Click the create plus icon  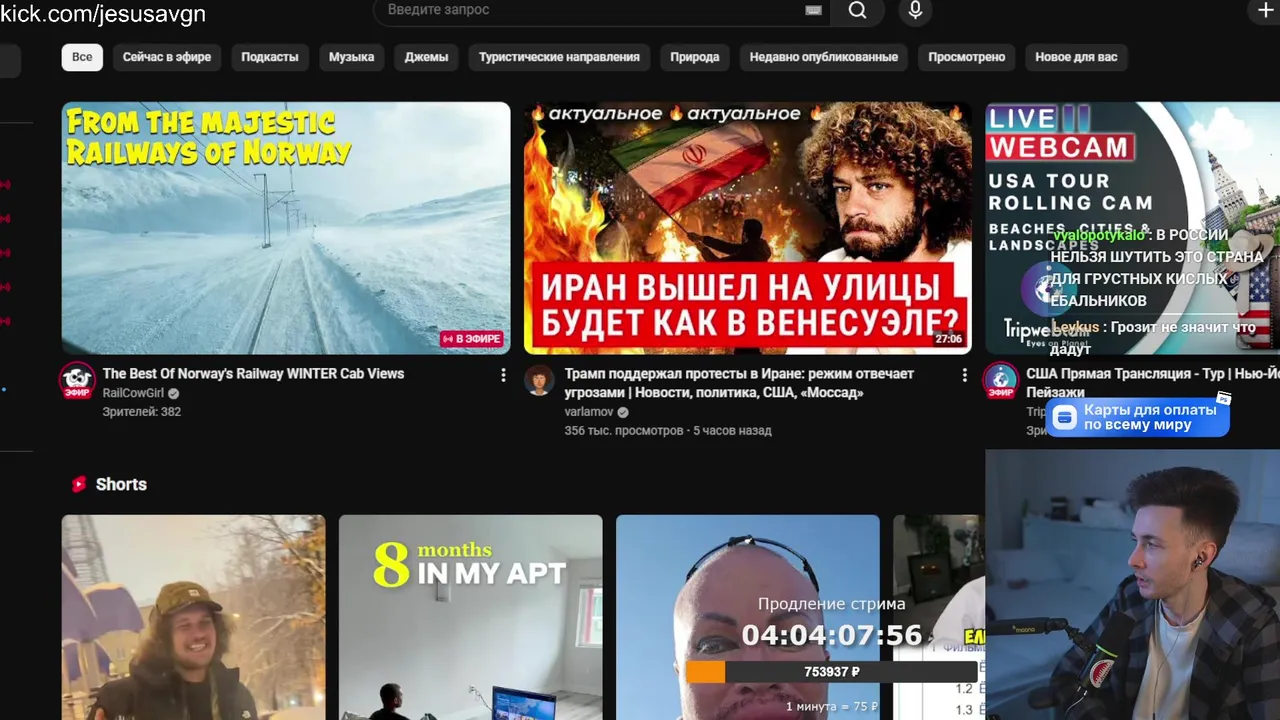(1266, 10)
